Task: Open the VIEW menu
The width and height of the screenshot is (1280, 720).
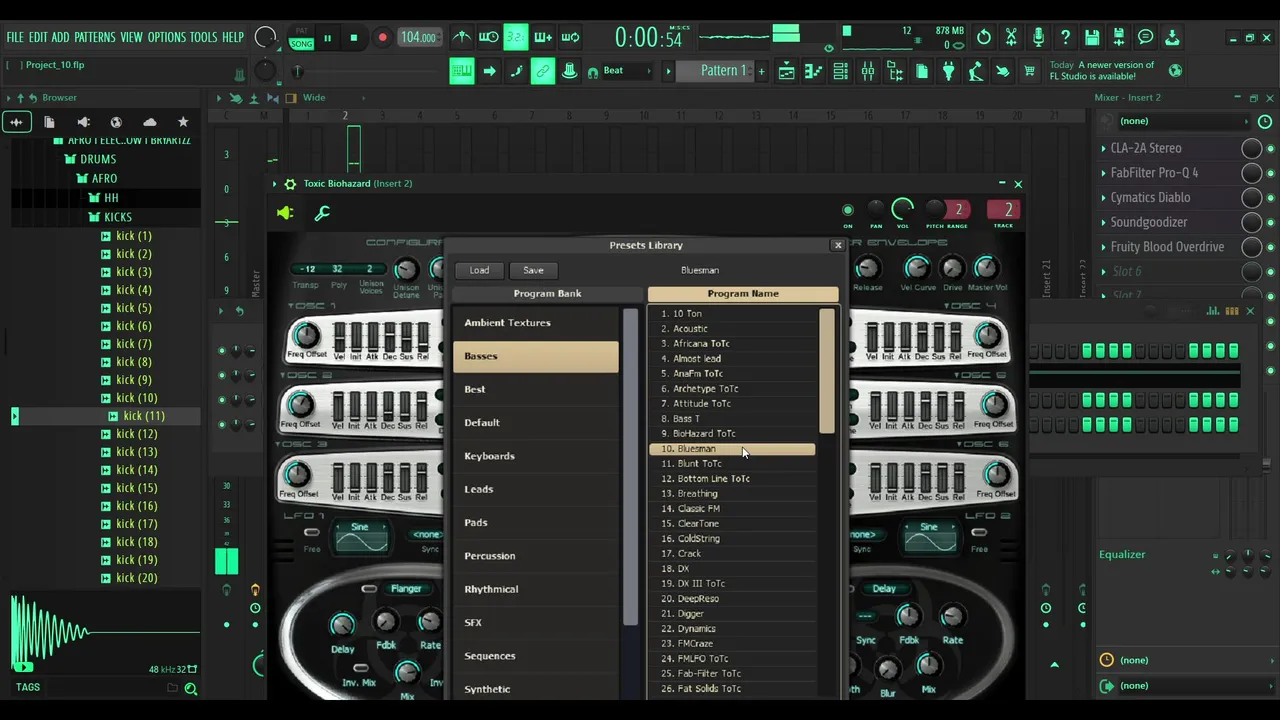Action: point(131,37)
